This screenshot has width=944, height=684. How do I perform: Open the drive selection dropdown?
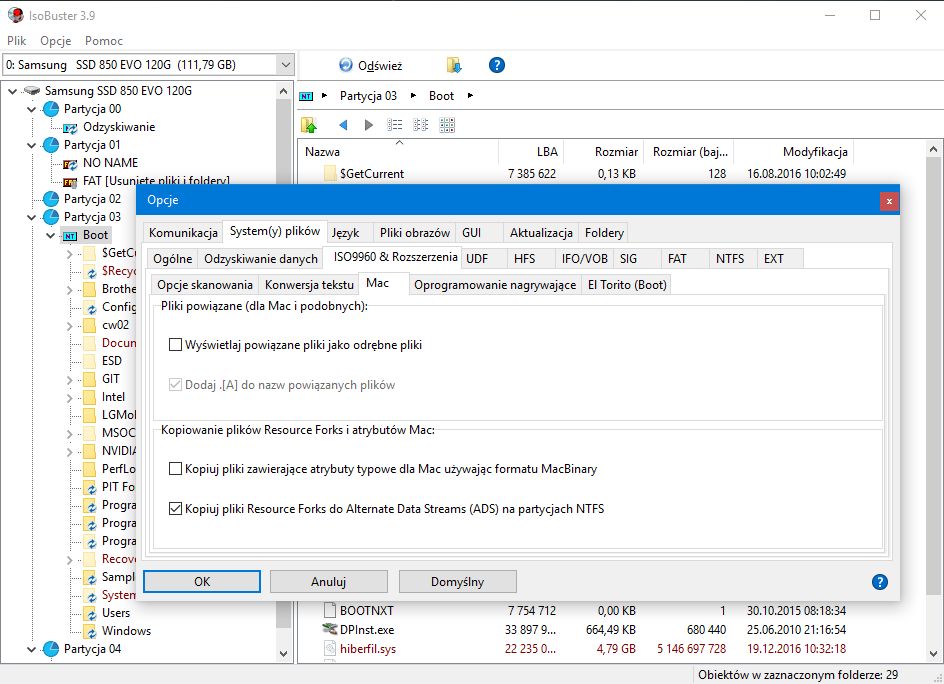point(285,64)
